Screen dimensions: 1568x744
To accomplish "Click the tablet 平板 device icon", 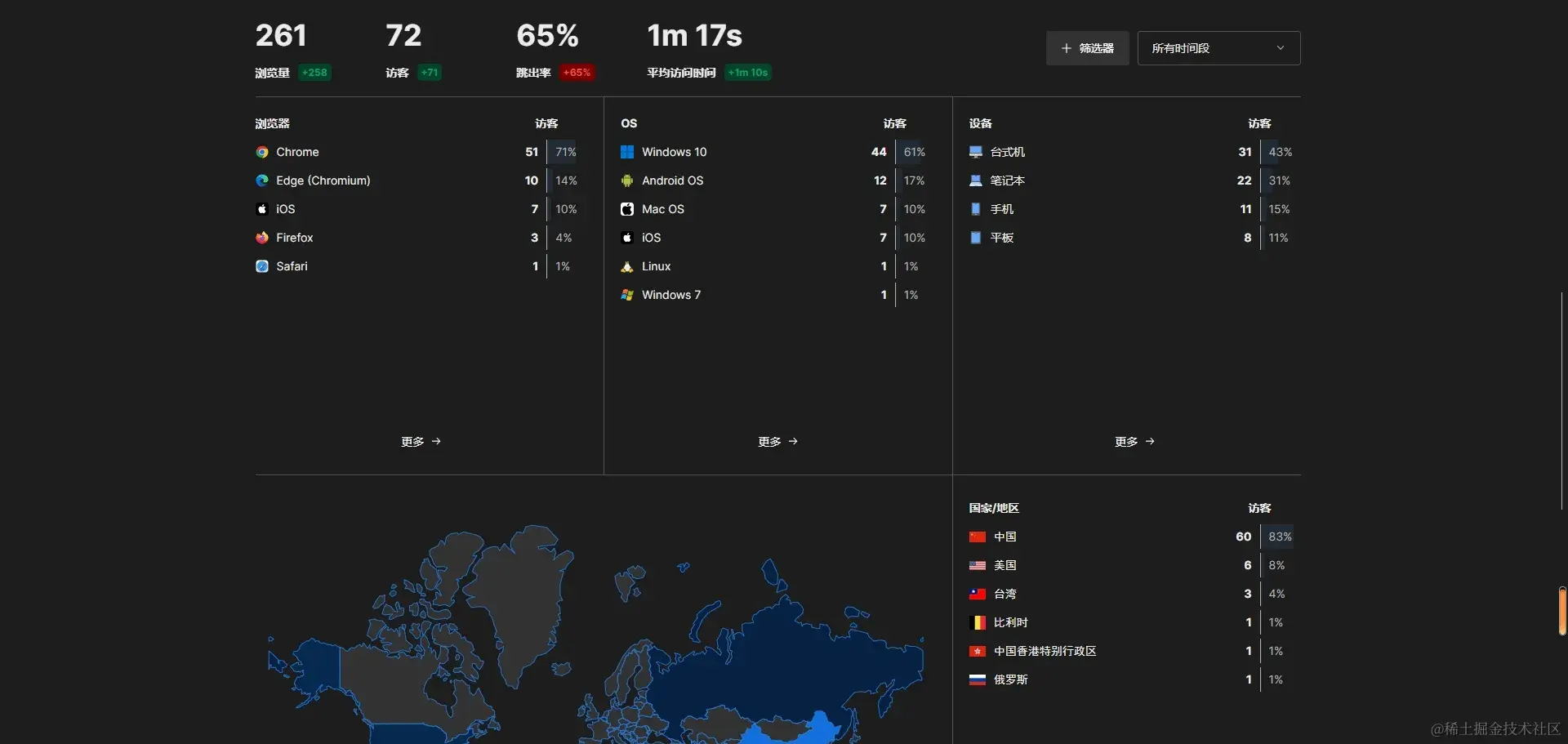I will pos(976,238).
